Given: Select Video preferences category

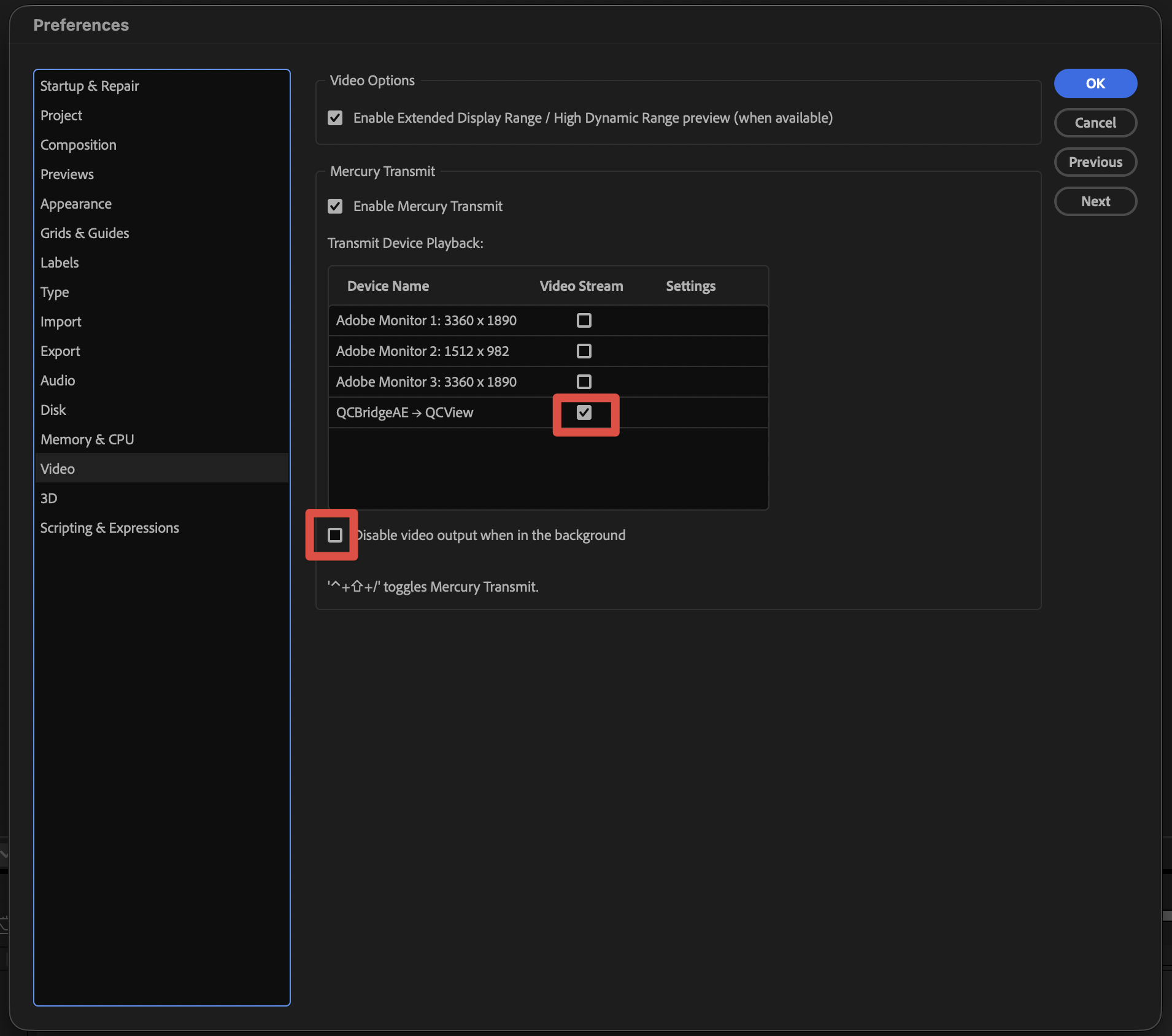Looking at the screenshot, I should (x=162, y=469).
